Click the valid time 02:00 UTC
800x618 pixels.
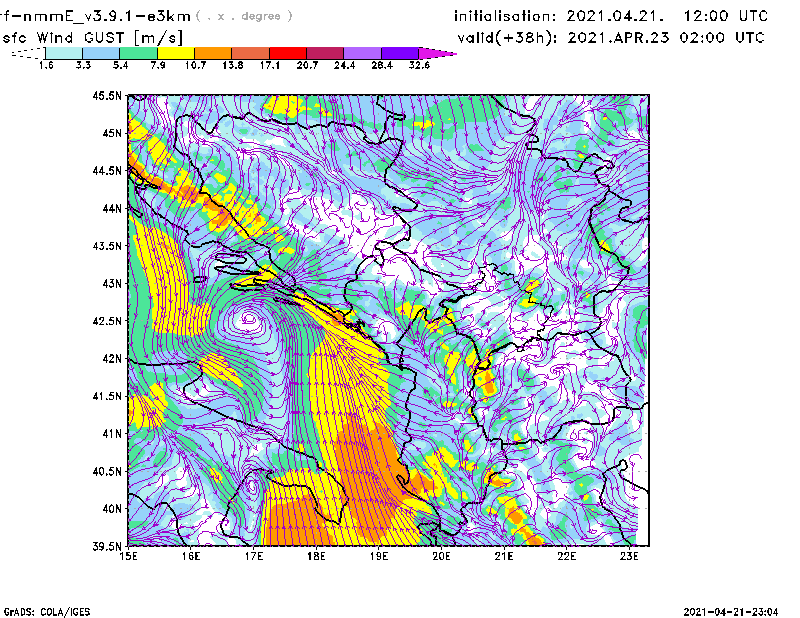tap(722, 38)
